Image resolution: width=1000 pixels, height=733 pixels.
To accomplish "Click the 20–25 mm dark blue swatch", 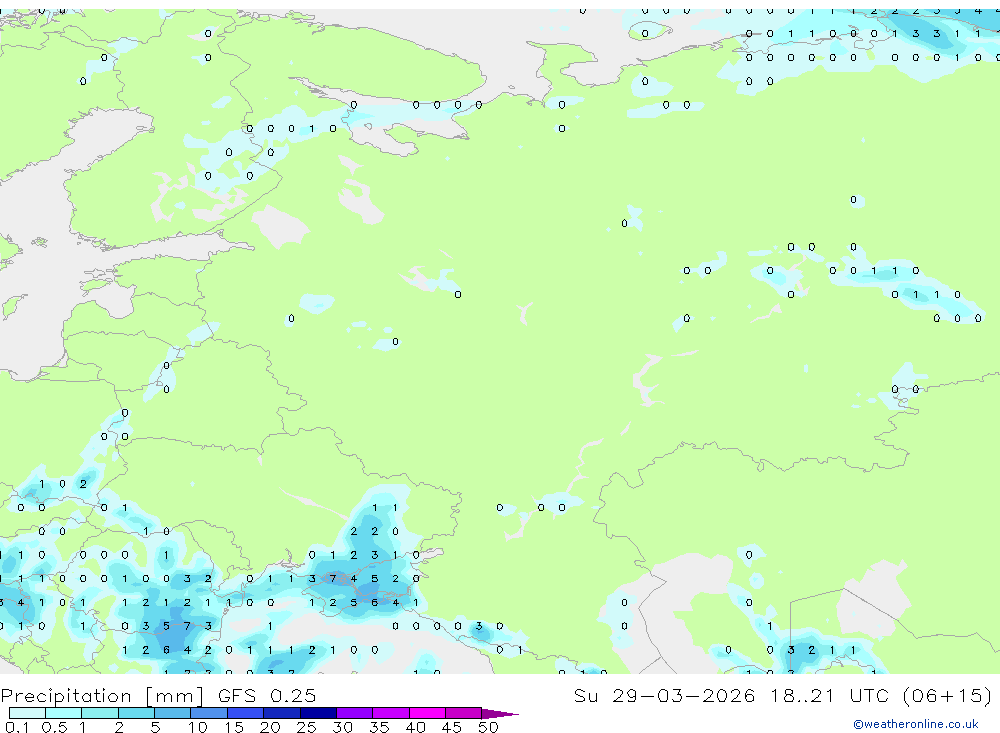I will [x=282, y=713].
